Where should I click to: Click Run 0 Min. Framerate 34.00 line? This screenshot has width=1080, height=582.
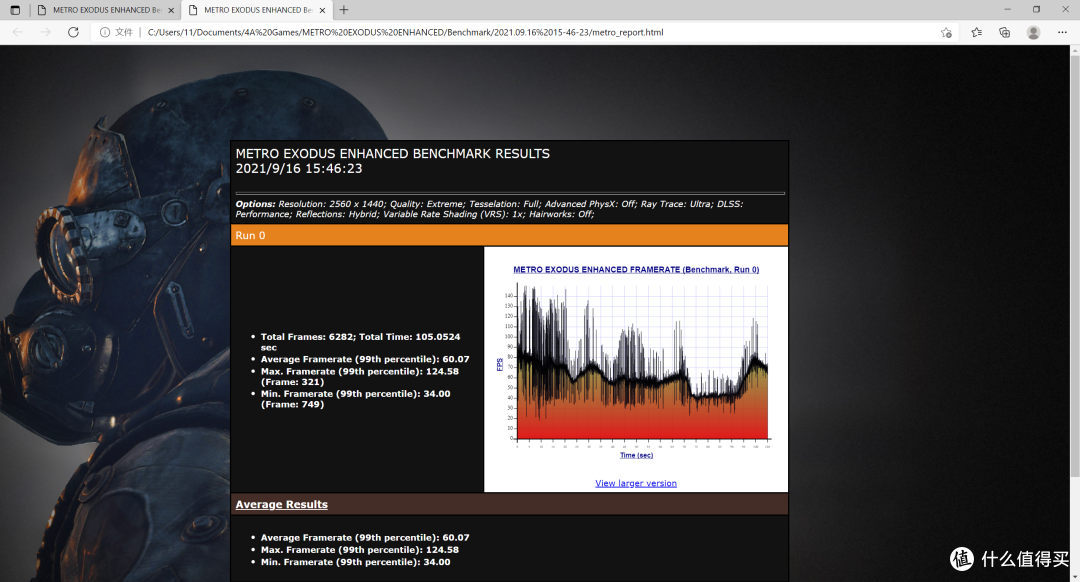click(x=355, y=399)
